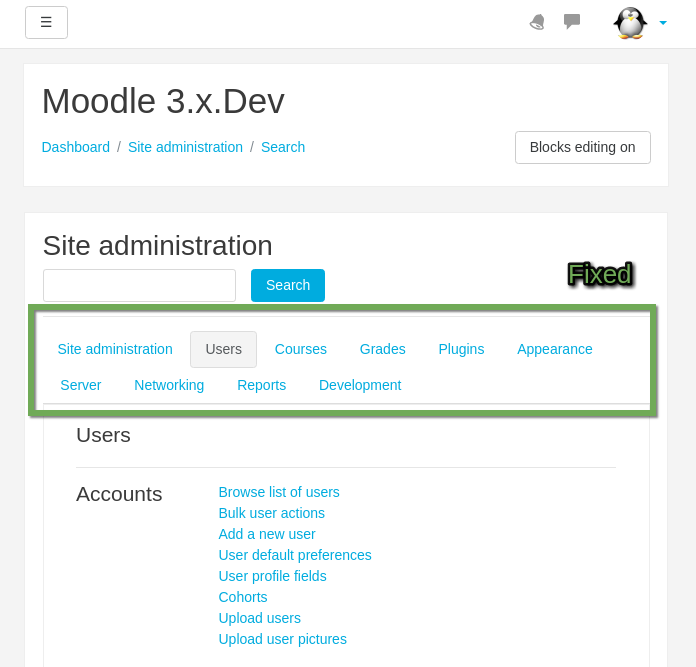The image size is (696, 667).
Task: Open the Reports tab
Action: pyautogui.click(x=261, y=385)
